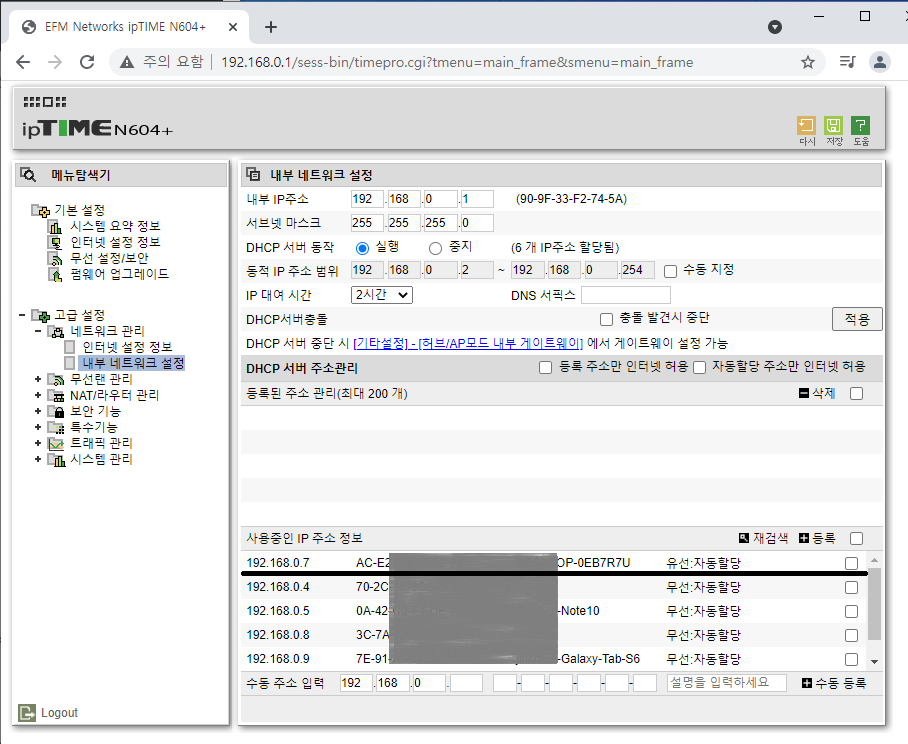Enable 등록 주소만 인터넷 허용 checkbox

pos(545,367)
